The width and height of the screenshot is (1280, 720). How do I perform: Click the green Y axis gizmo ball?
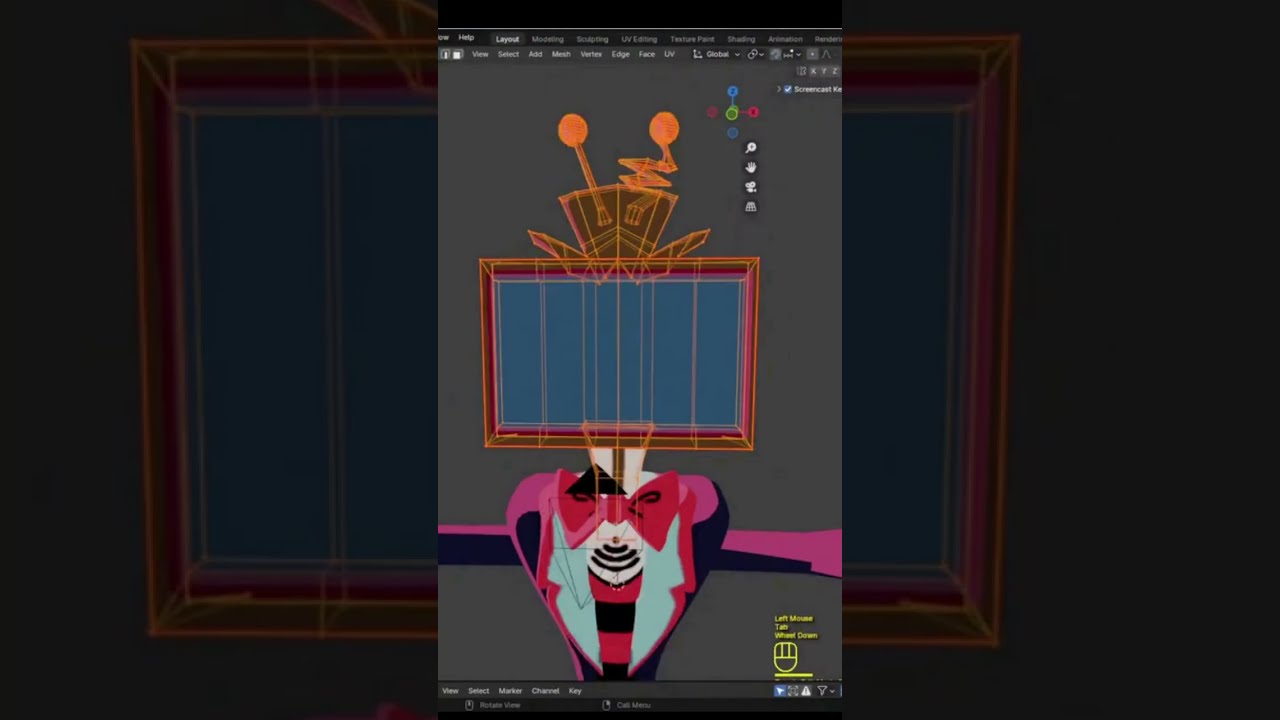point(732,113)
